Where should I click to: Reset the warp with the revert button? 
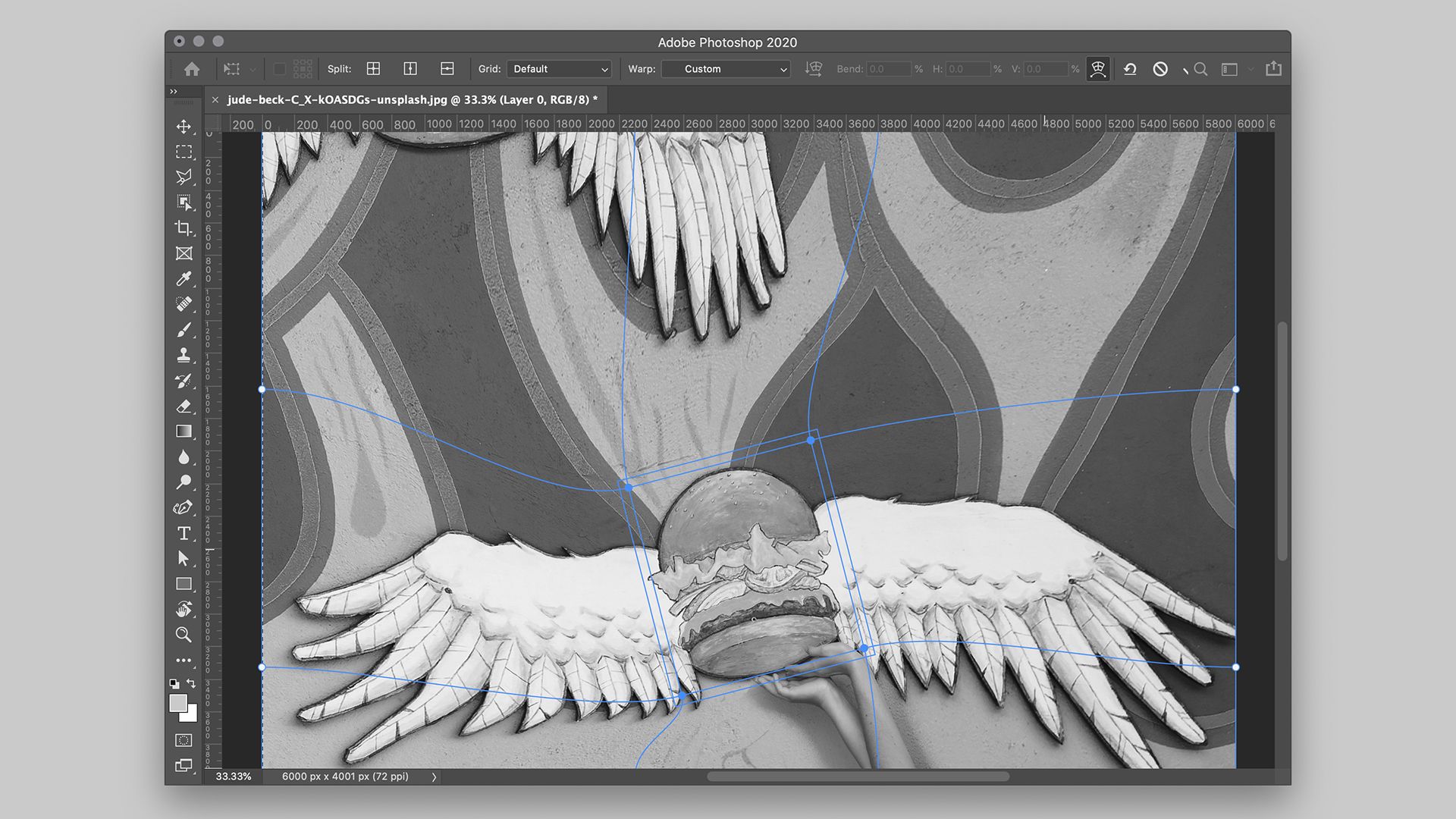(1130, 68)
